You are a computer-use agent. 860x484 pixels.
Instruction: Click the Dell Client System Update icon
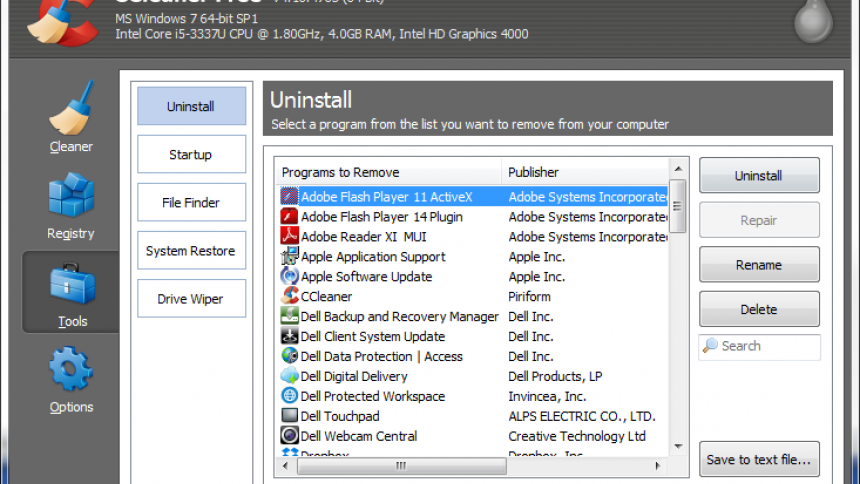click(289, 336)
